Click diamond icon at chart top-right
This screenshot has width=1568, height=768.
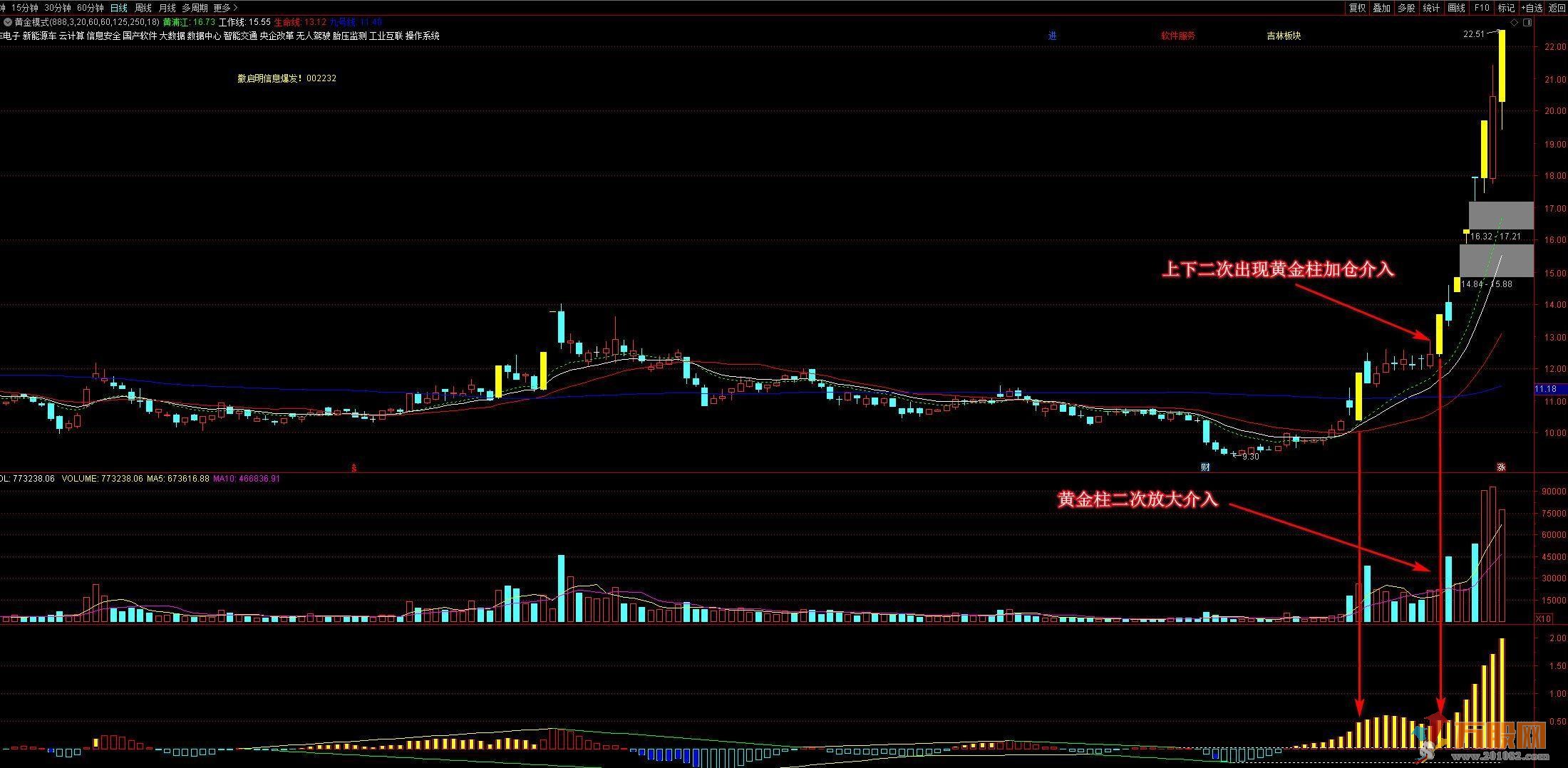coord(1515,22)
